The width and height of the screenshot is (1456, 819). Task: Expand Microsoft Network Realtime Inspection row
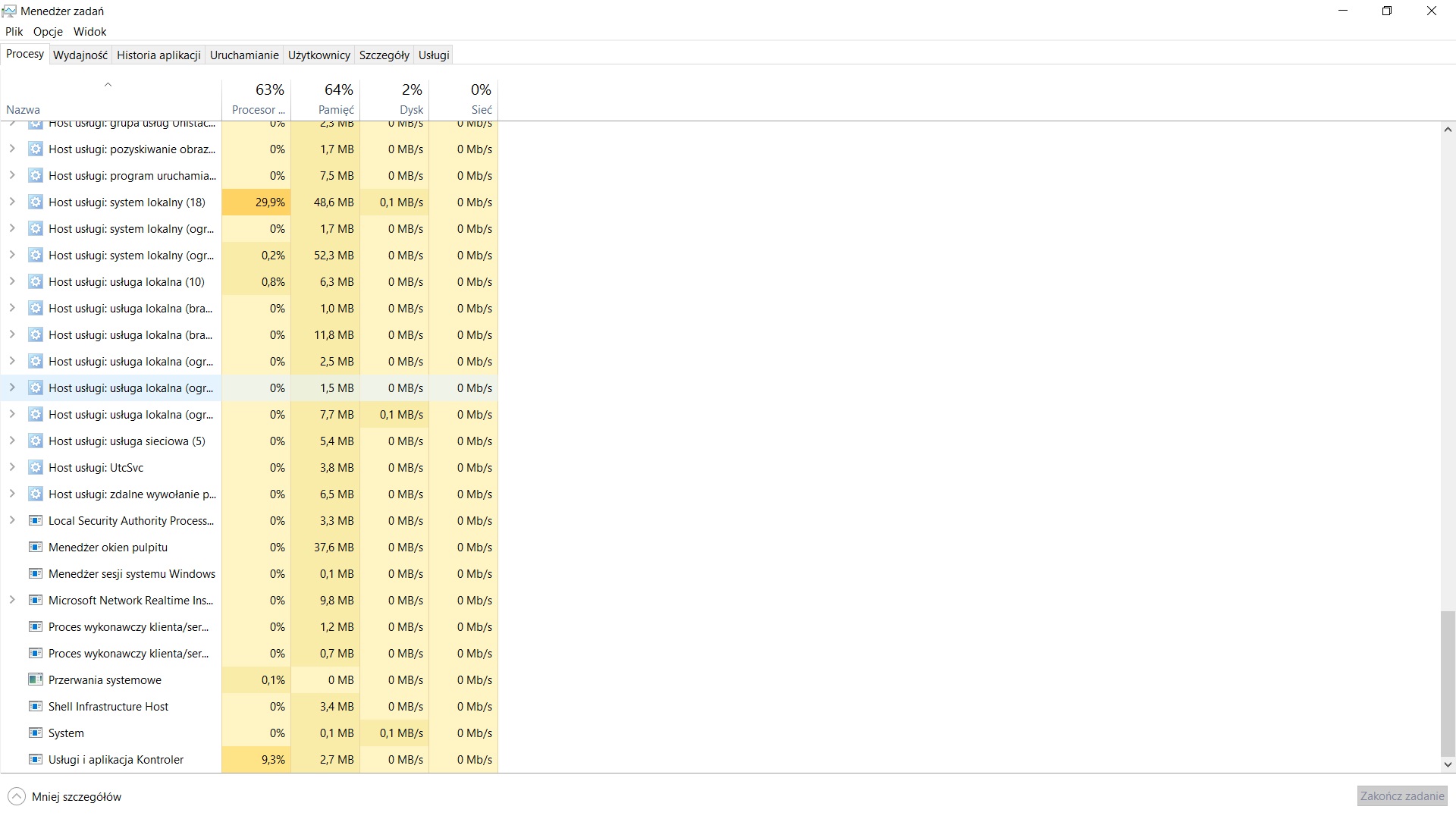(x=12, y=600)
